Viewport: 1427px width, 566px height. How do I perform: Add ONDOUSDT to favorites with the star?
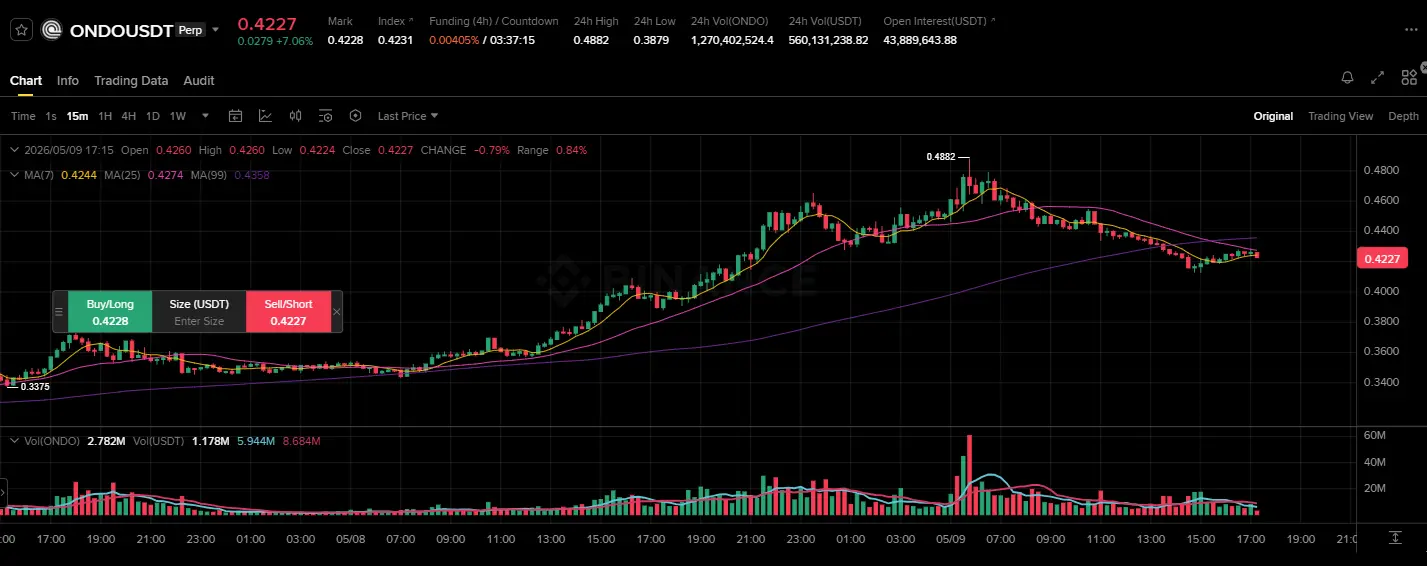click(x=21, y=30)
